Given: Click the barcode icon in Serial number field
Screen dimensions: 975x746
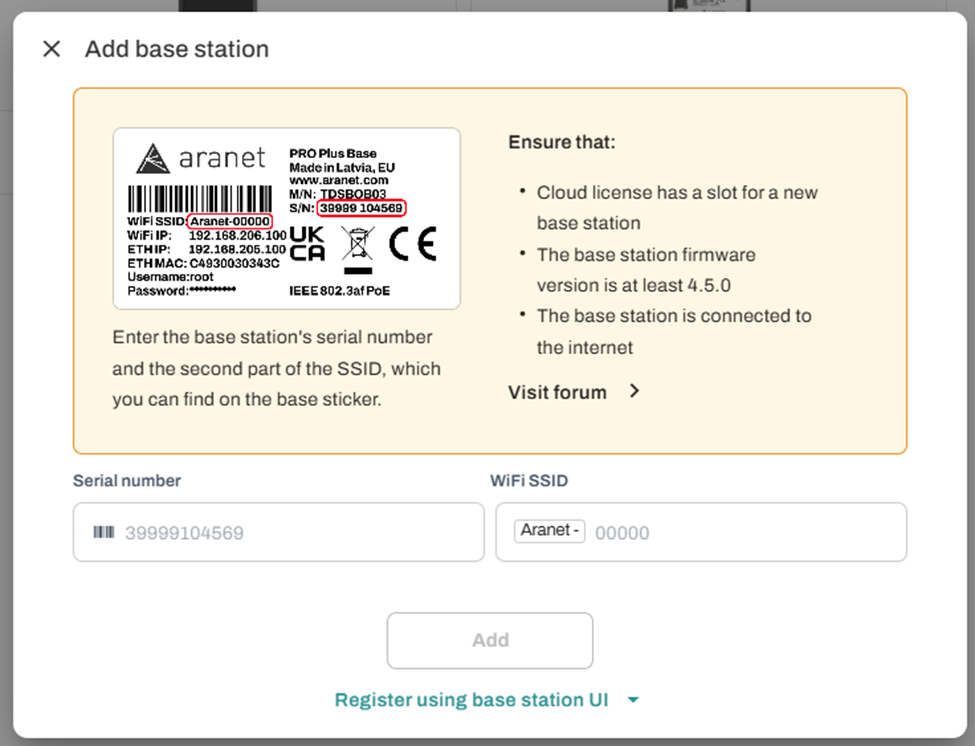Looking at the screenshot, I should point(104,533).
